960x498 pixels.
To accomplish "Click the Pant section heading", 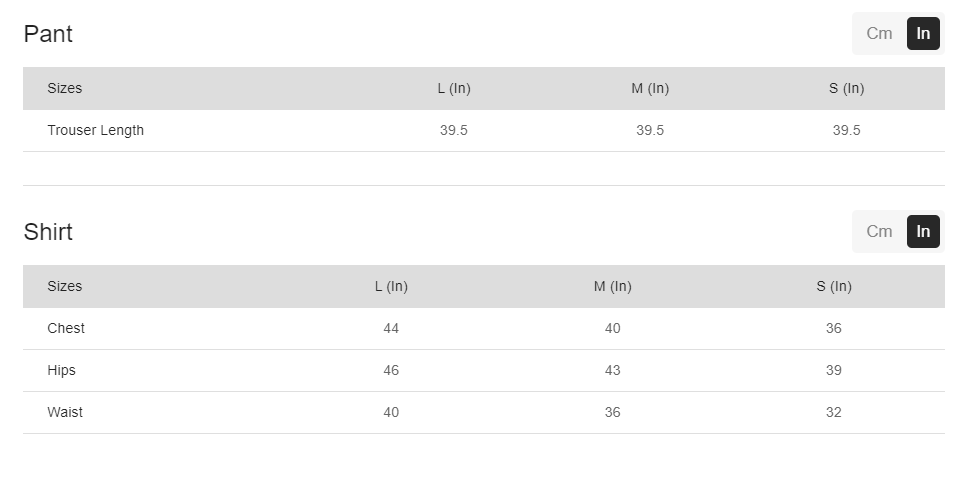I will click(x=48, y=34).
